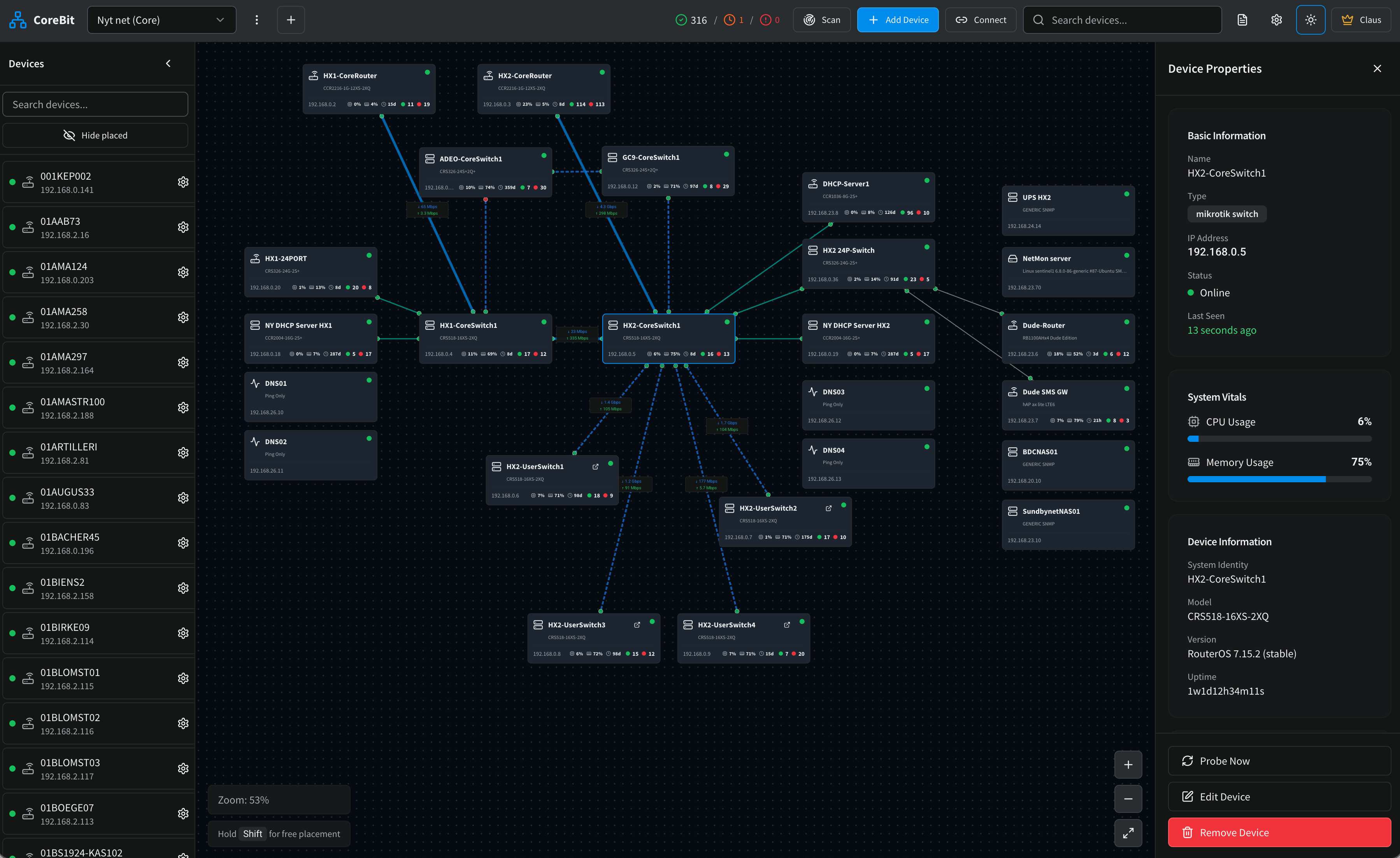1400x858 pixels.
Task: Zoom in the map with the plus button
Action: [x=1128, y=764]
